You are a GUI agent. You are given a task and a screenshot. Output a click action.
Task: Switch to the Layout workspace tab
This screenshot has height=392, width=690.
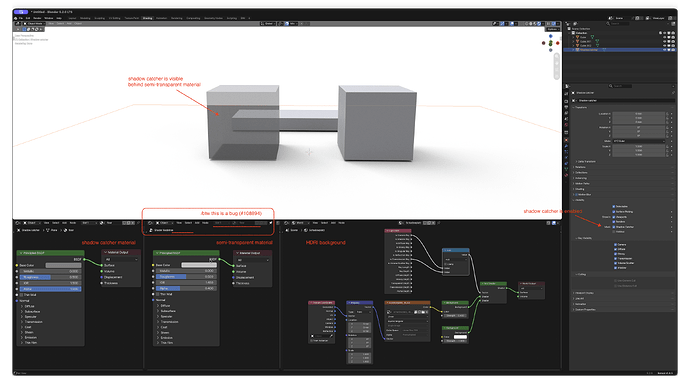pos(72,18)
